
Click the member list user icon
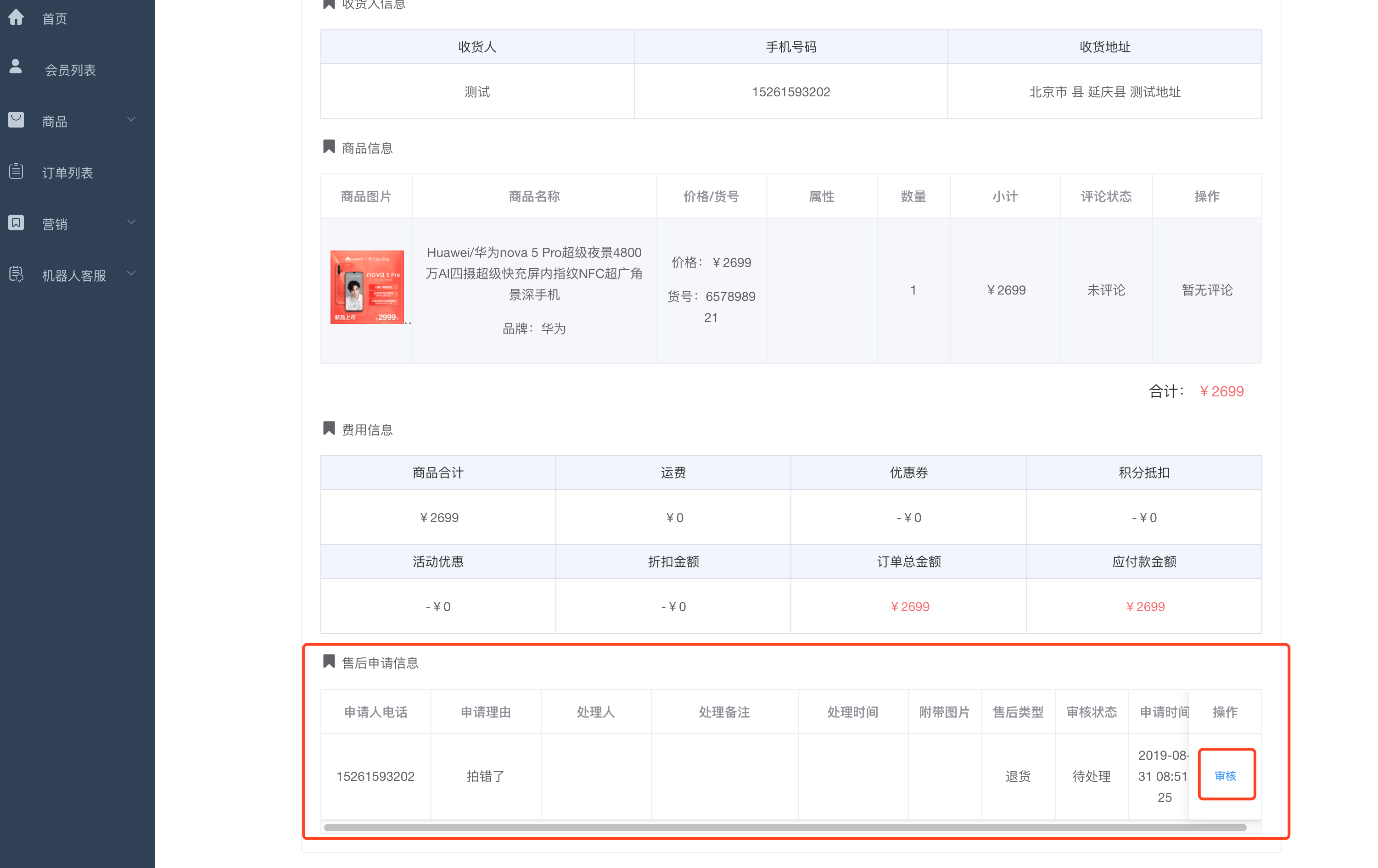click(16, 67)
